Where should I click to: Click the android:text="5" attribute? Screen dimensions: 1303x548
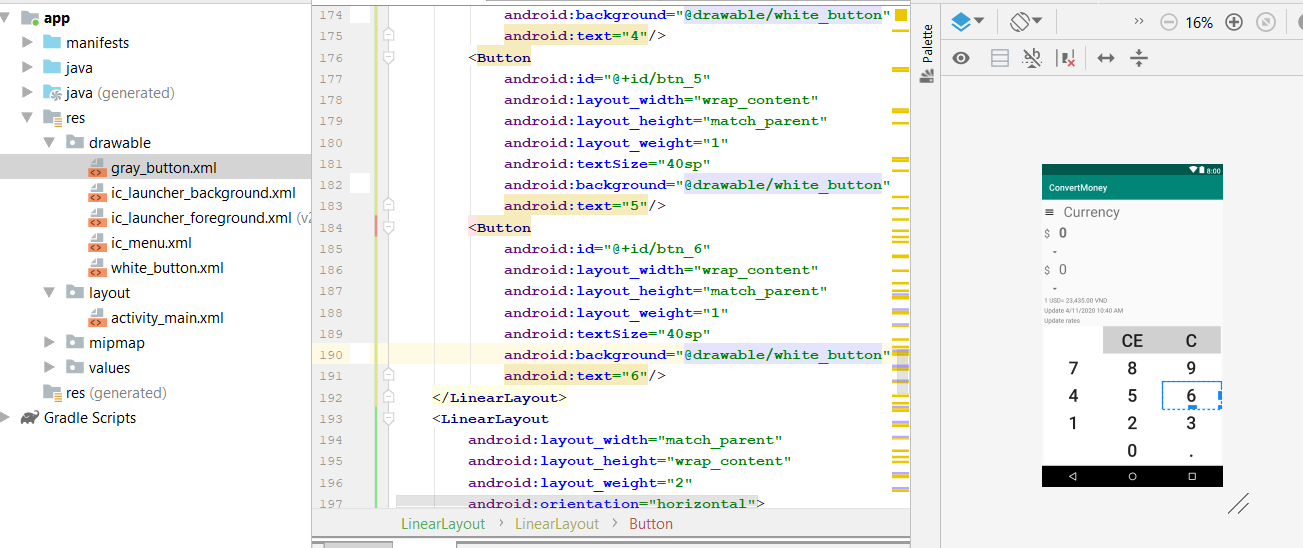click(576, 206)
